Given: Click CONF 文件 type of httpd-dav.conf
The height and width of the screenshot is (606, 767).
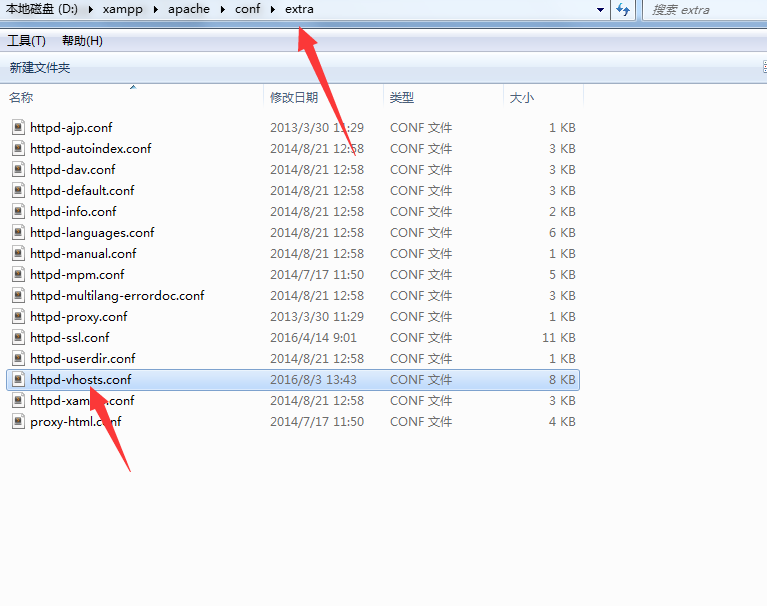Looking at the screenshot, I should click(421, 169).
